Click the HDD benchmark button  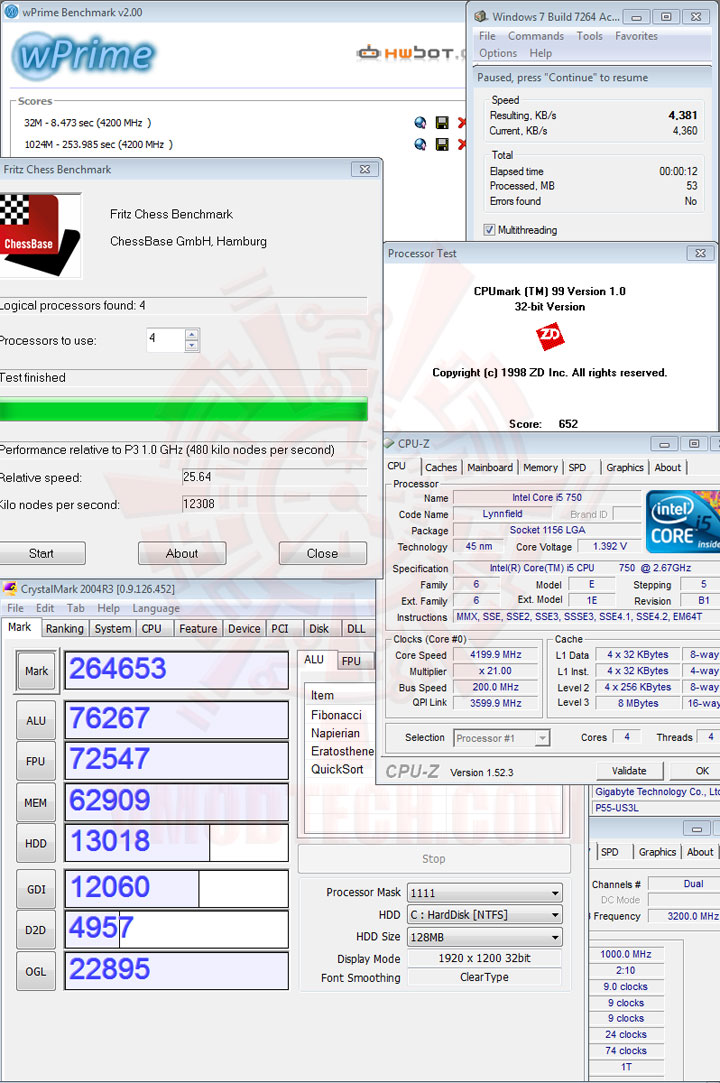coord(36,843)
